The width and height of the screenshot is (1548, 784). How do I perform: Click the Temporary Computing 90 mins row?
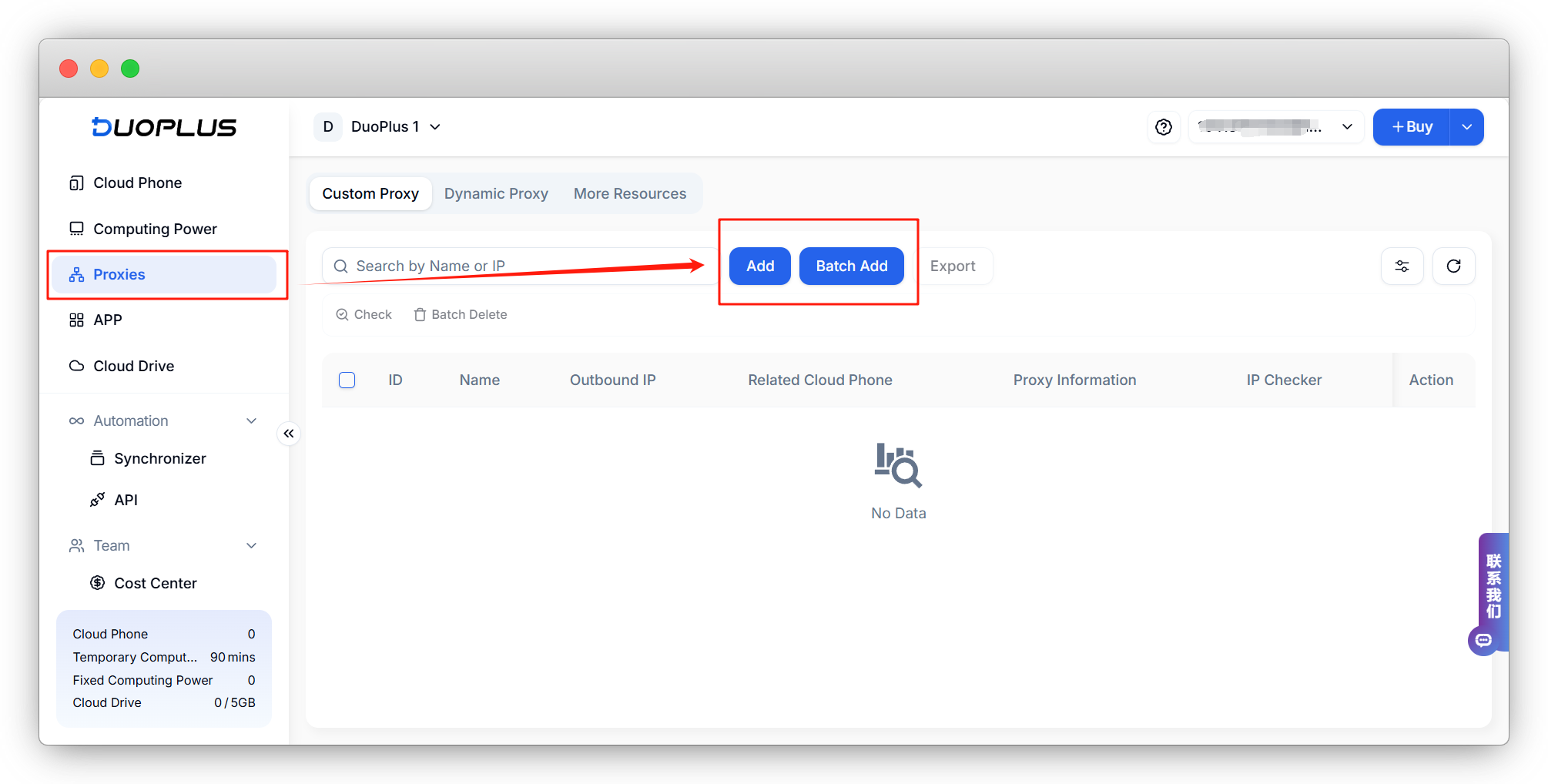(x=164, y=657)
